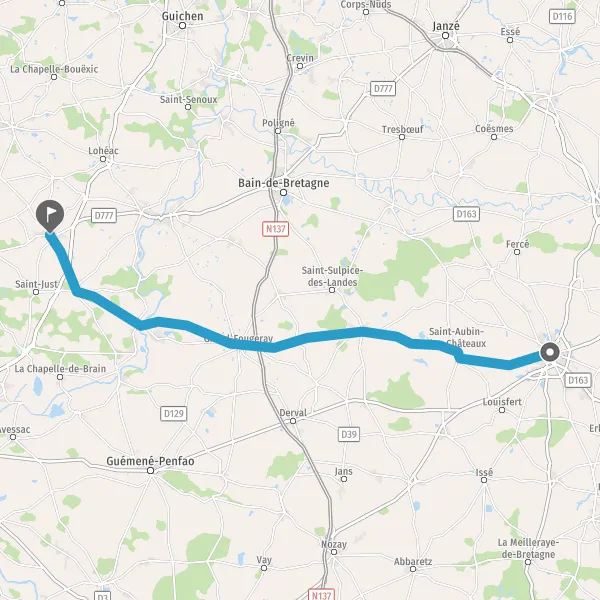The width and height of the screenshot is (600, 600).
Task: Select the Bain-de-Bretagne town label
Action: [284, 183]
